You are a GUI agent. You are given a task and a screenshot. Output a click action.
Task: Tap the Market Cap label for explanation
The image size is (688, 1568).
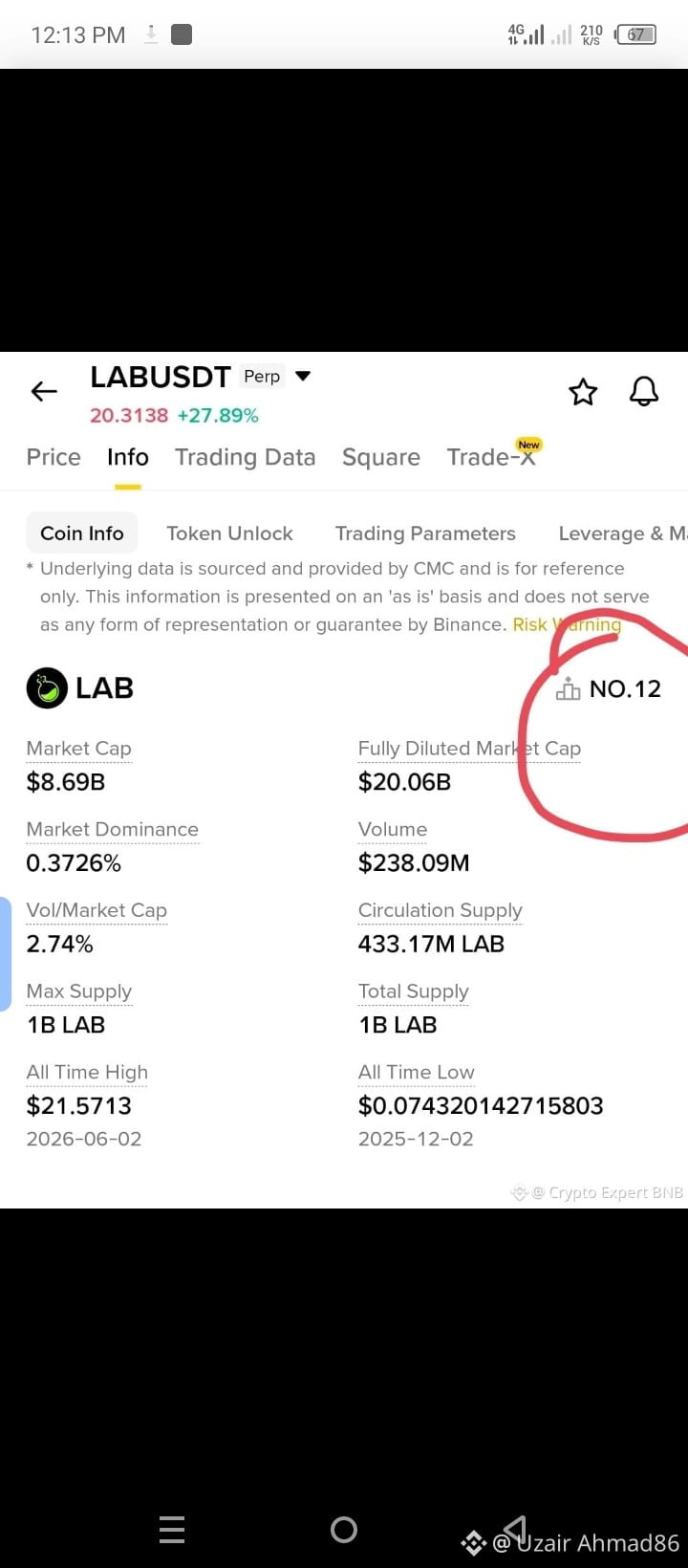pos(79,749)
